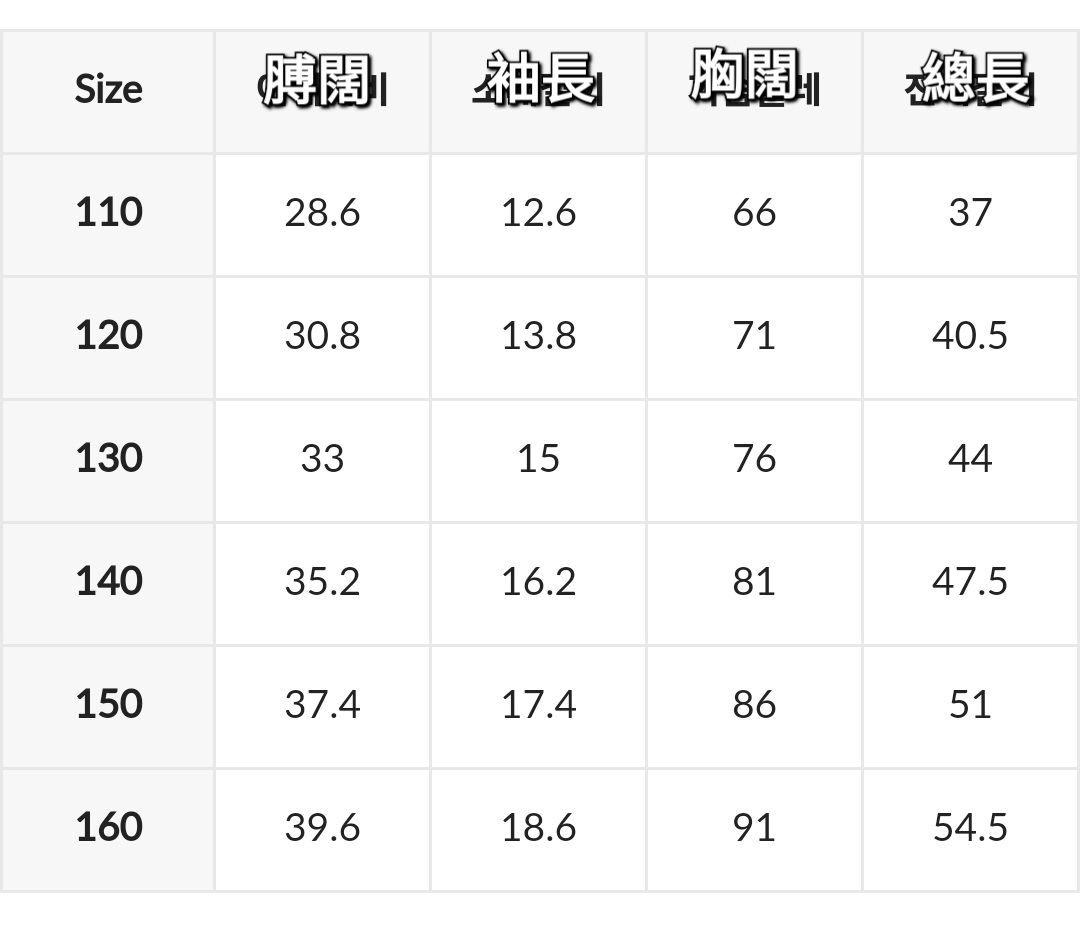Viewport: 1080px width, 936px height.
Task: Click the chest width value 76
Action: point(754,458)
